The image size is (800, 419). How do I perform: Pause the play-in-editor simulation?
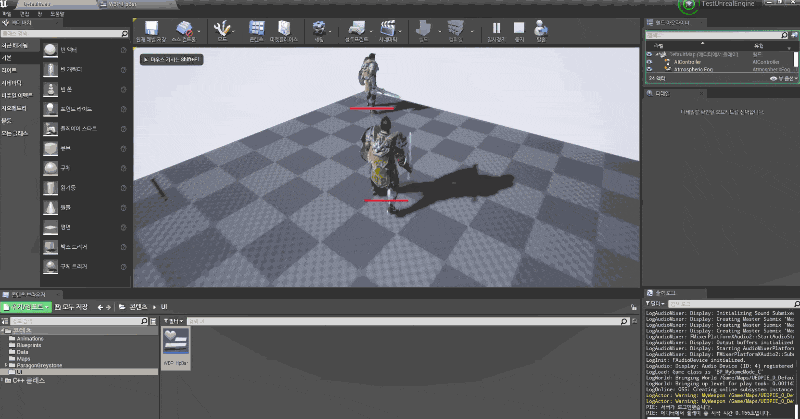coord(496,28)
